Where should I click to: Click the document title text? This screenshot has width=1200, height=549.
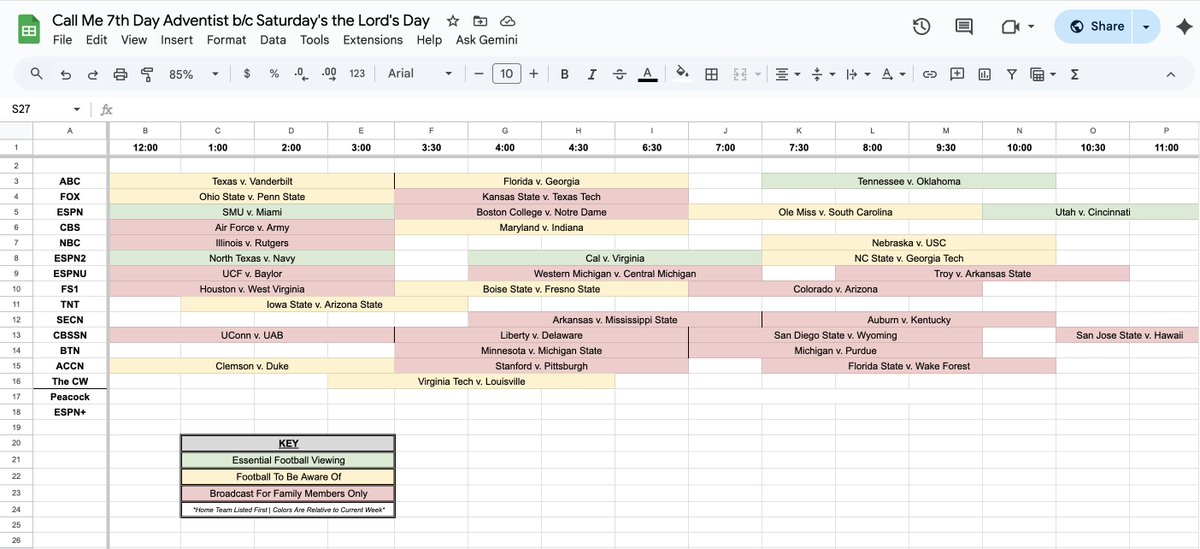241,21
